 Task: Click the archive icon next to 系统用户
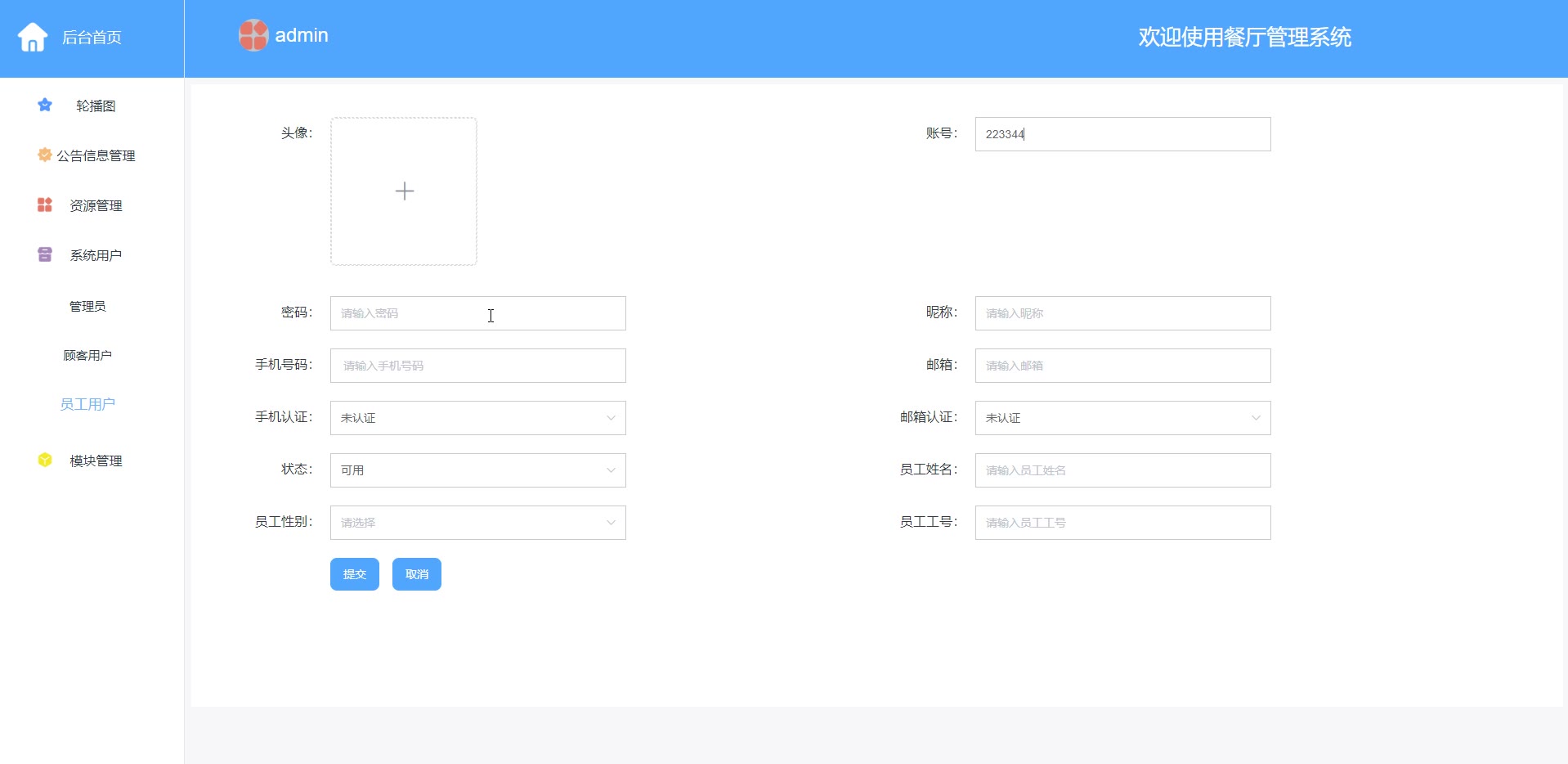point(45,254)
